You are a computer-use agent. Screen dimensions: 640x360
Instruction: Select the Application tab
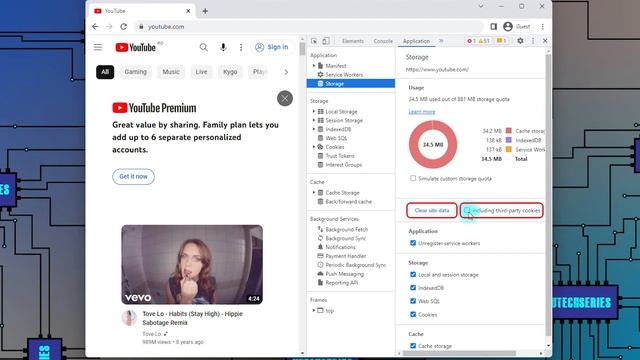[x=416, y=41]
